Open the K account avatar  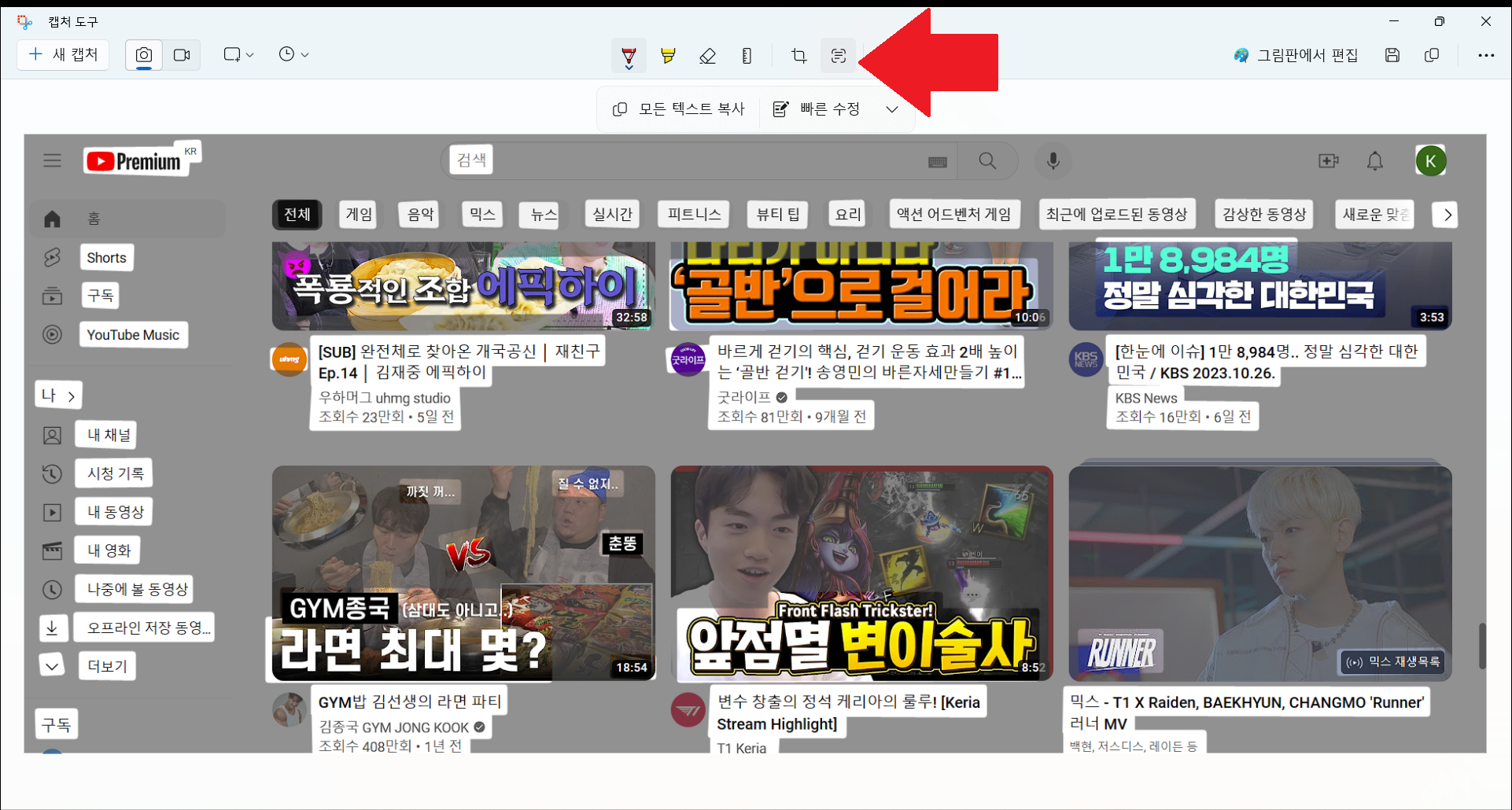point(1431,161)
